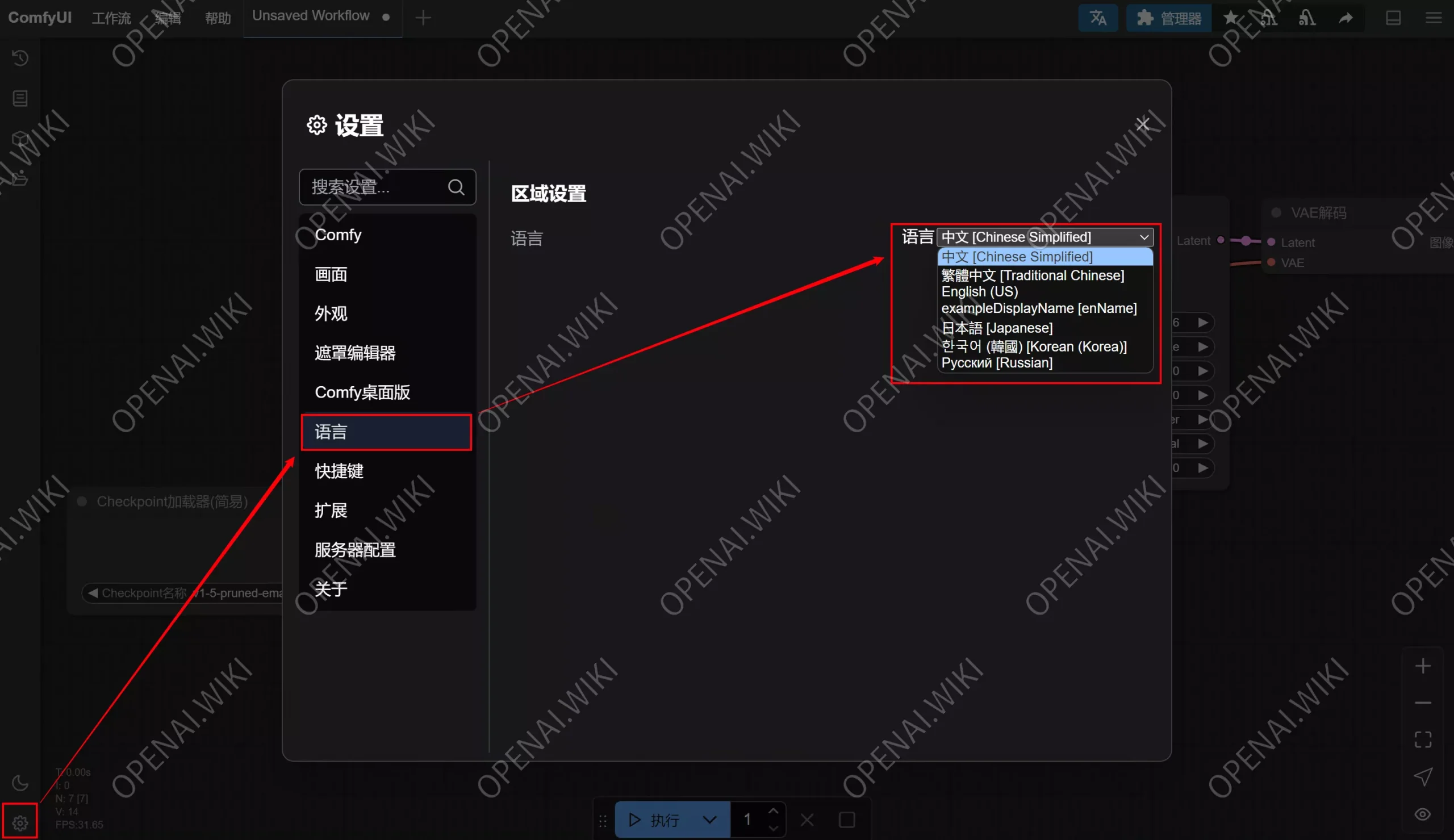Open the queue history sidebar icon

(20, 58)
